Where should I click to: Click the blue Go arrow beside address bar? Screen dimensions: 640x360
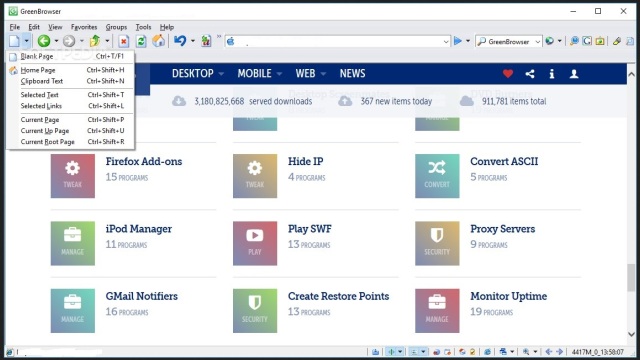pos(458,41)
